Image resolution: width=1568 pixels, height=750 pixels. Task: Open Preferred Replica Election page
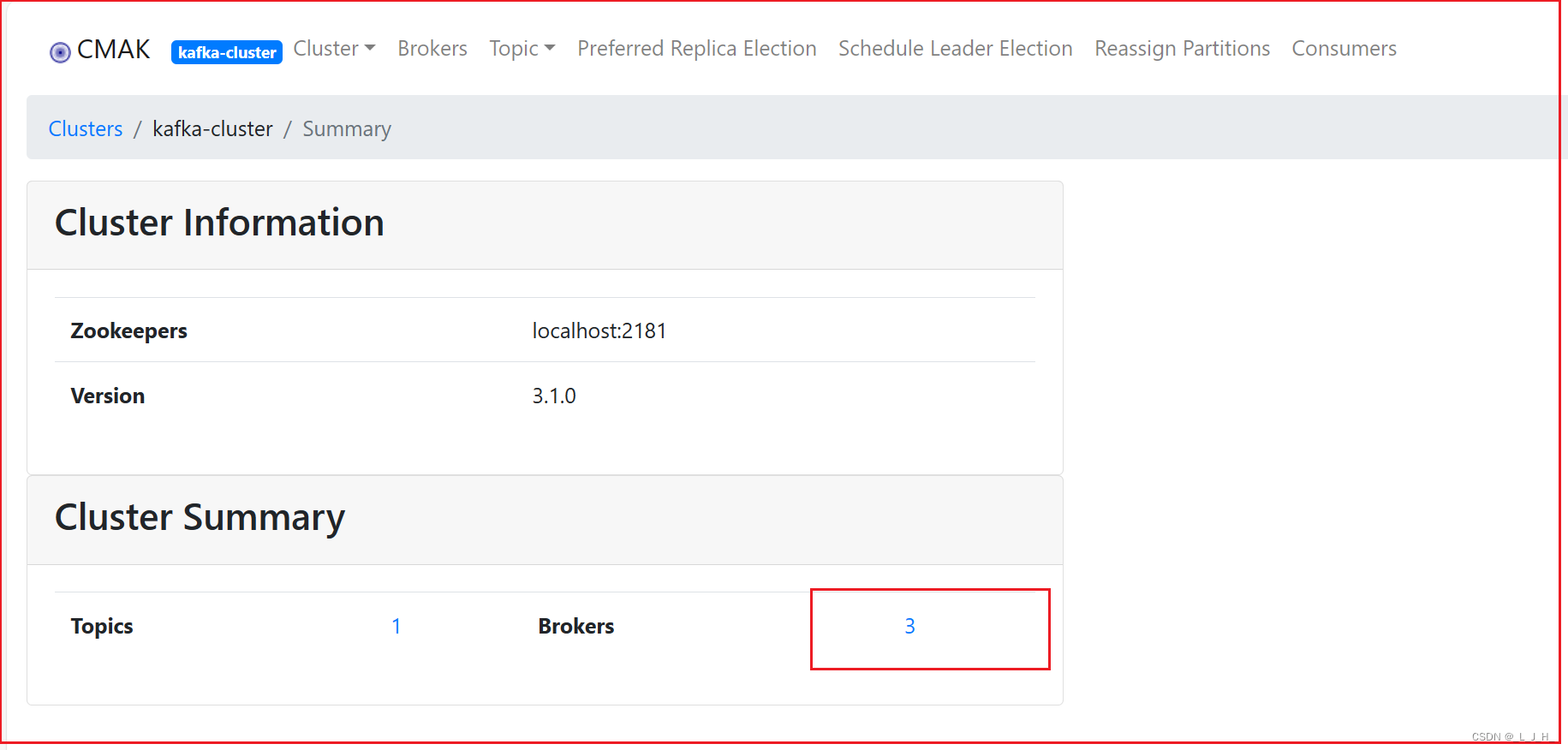696,49
